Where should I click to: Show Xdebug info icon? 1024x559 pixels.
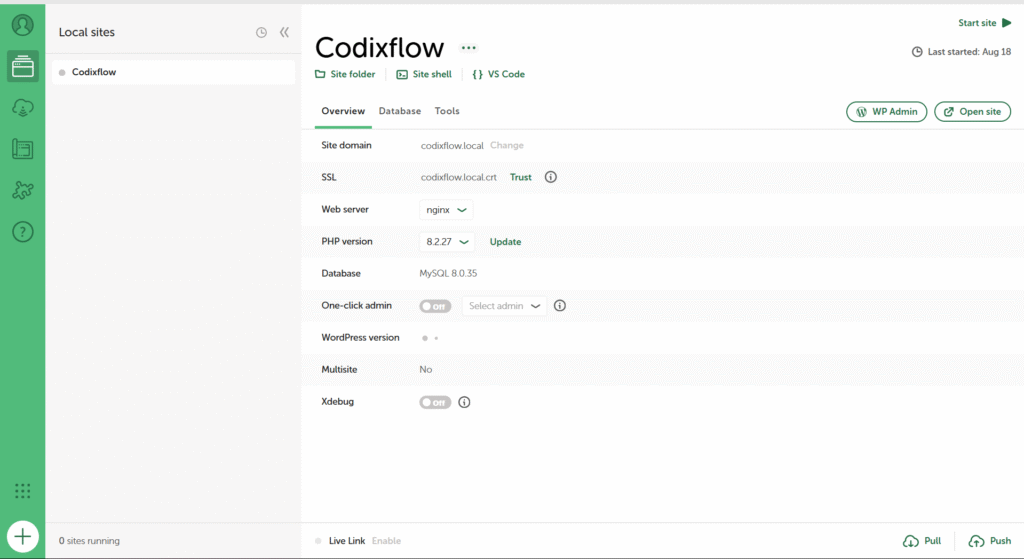464,402
